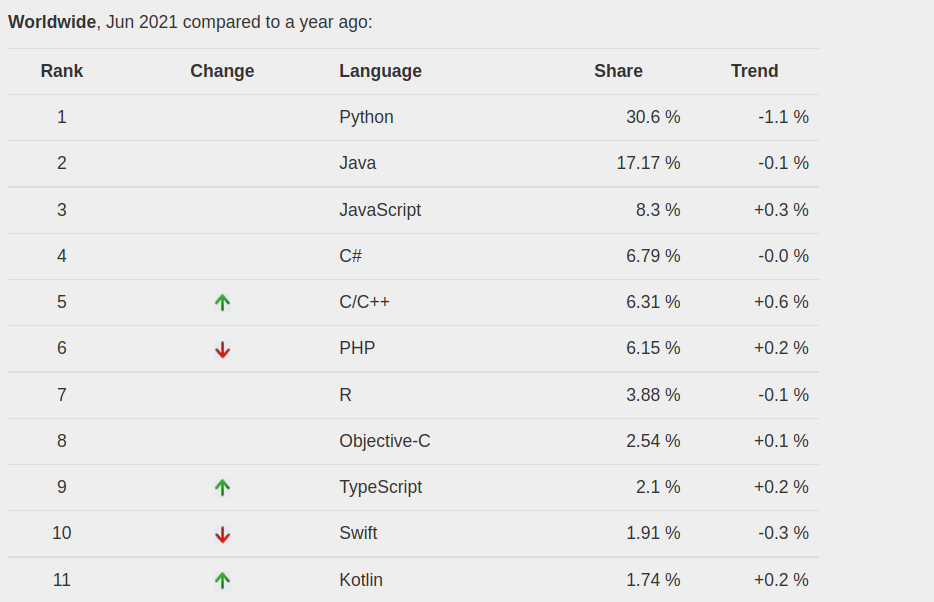Select the Rank column header
This screenshot has width=934, height=602.
(62, 71)
